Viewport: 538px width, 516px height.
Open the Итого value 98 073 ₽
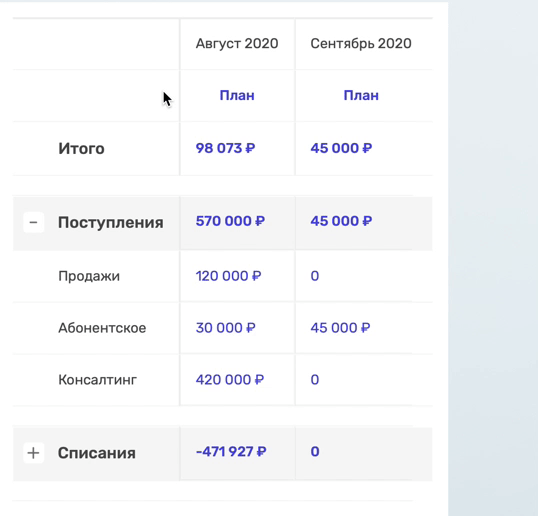pos(225,148)
